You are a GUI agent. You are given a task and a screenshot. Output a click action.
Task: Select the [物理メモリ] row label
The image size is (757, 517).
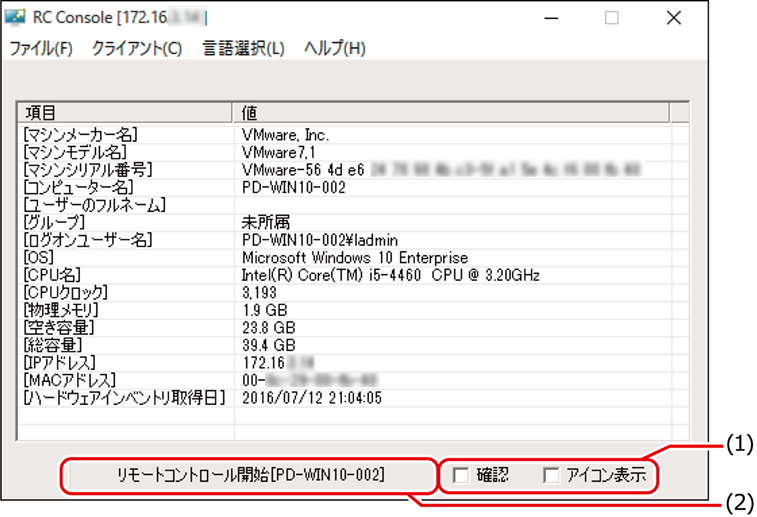coord(61,310)
